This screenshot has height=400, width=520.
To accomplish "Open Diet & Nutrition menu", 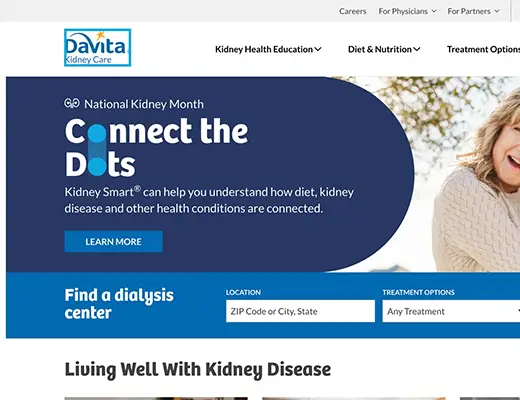I will 384,49.
